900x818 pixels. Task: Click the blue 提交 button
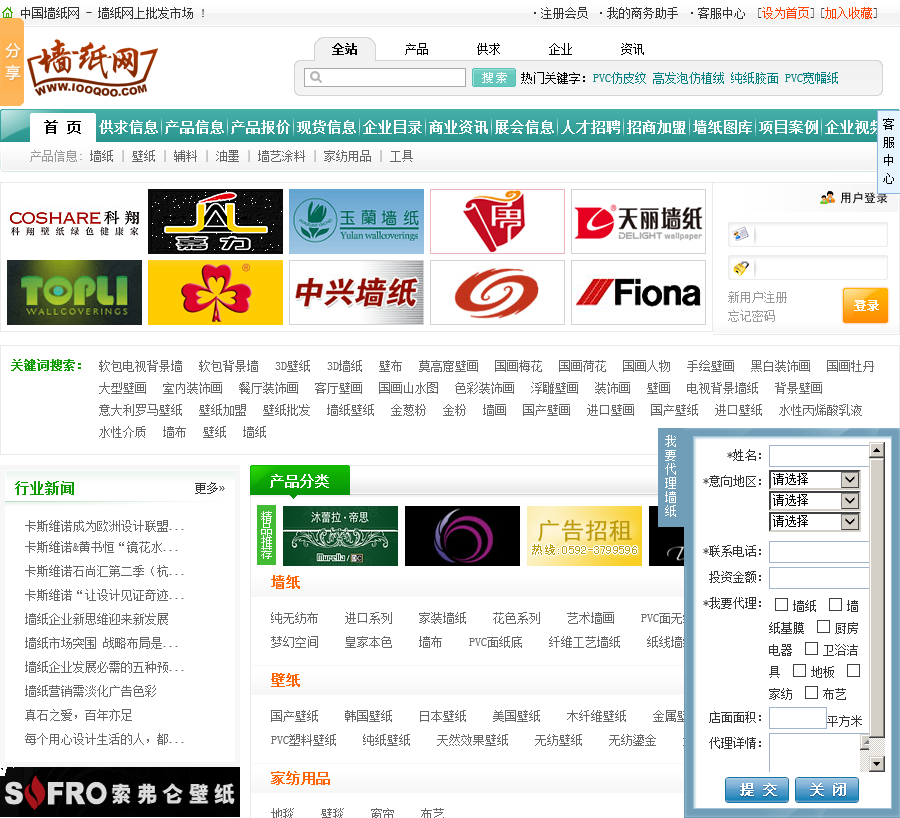point(757,790)
